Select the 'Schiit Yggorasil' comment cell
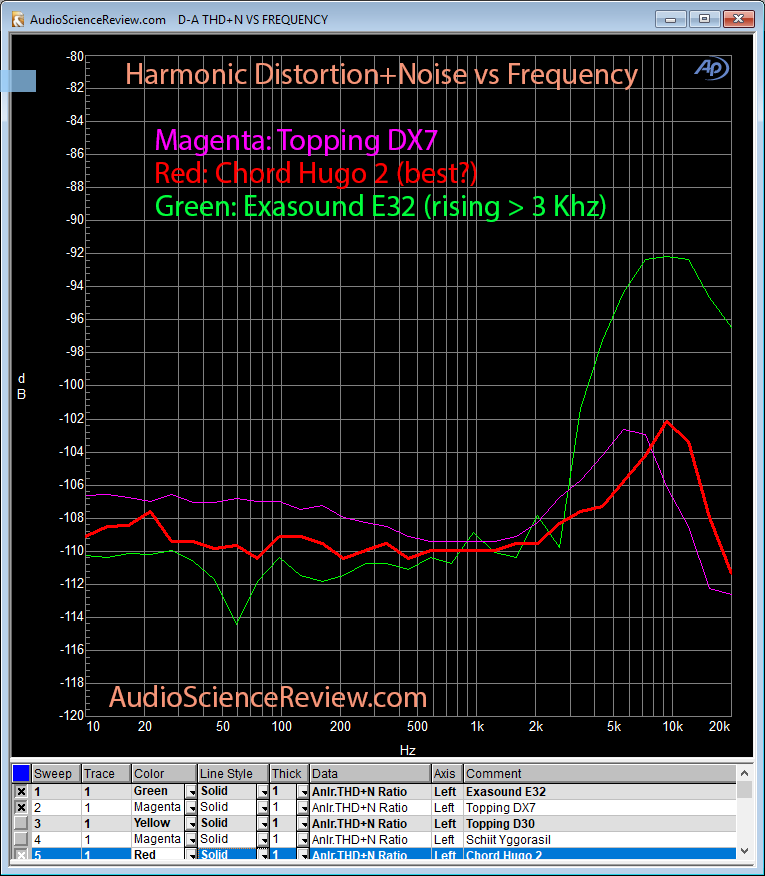The image size is (765, 876). [600, 839]
